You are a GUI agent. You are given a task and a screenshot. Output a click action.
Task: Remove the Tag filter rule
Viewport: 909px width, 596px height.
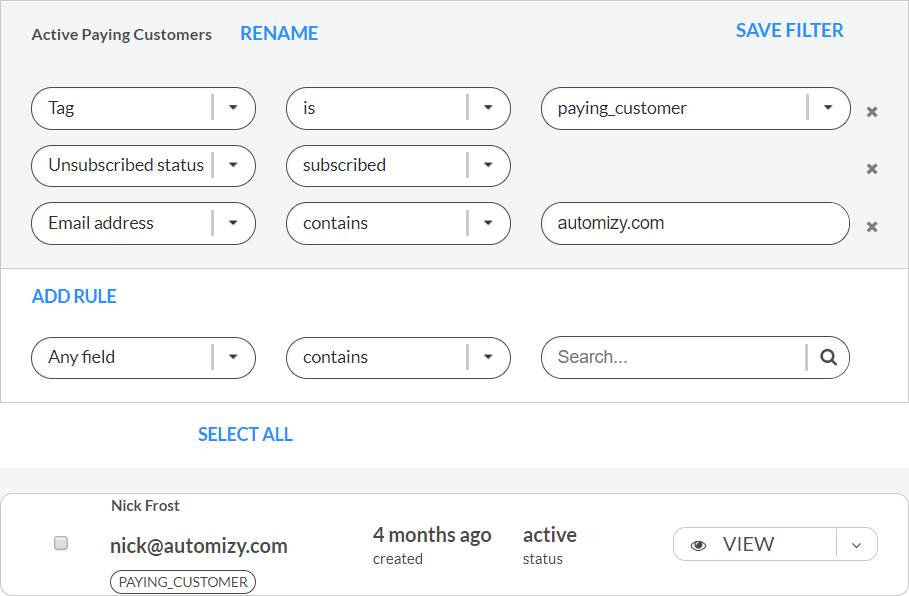click(871, 114)
